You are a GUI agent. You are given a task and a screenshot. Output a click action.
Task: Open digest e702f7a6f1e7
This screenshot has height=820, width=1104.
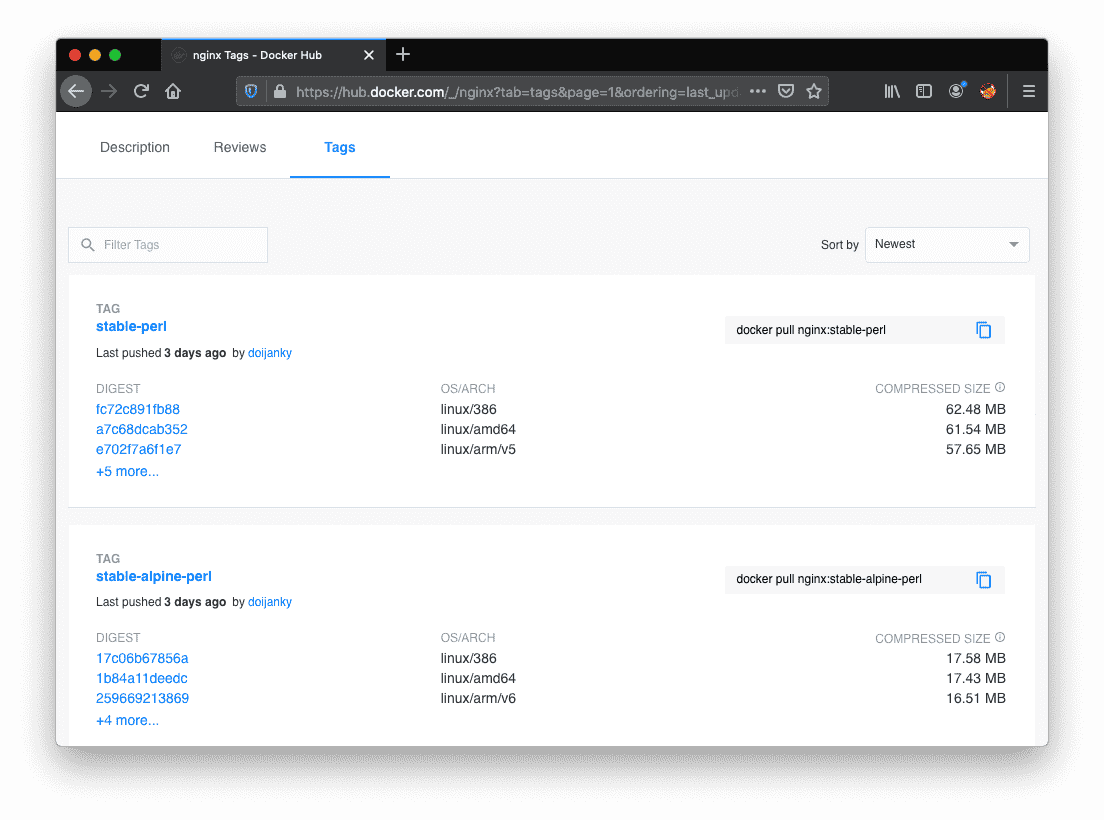click(139, 449)
